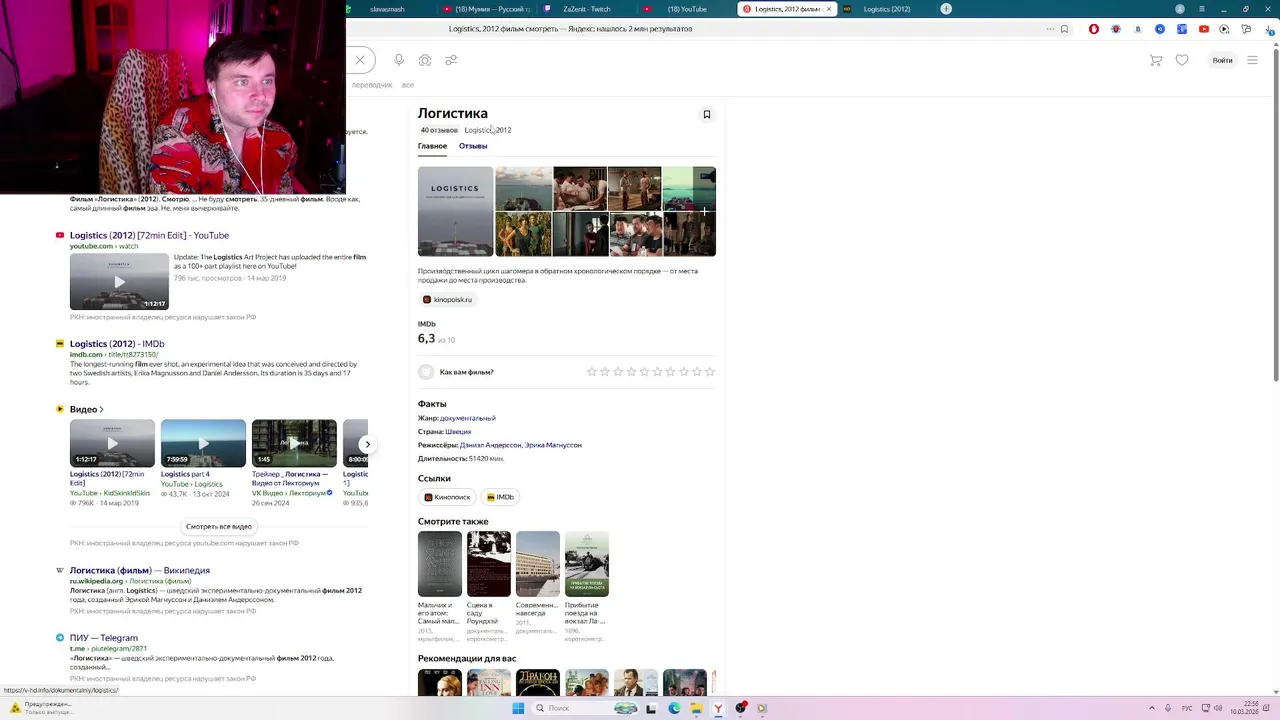Click the red Opera-style extension icon
The image size is (1280, 720).
pyautogui.click(x=1094, y=29)
